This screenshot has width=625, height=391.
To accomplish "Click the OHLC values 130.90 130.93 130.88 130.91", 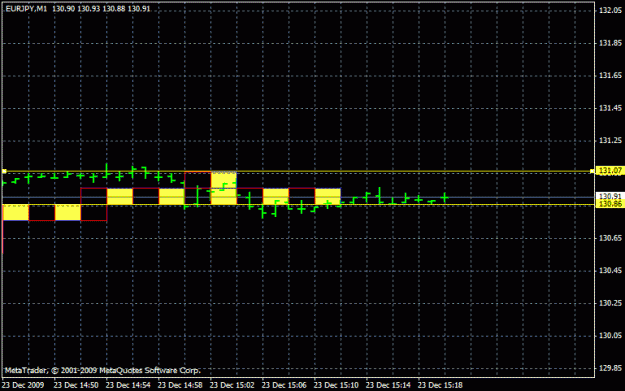I will [101, 9].
